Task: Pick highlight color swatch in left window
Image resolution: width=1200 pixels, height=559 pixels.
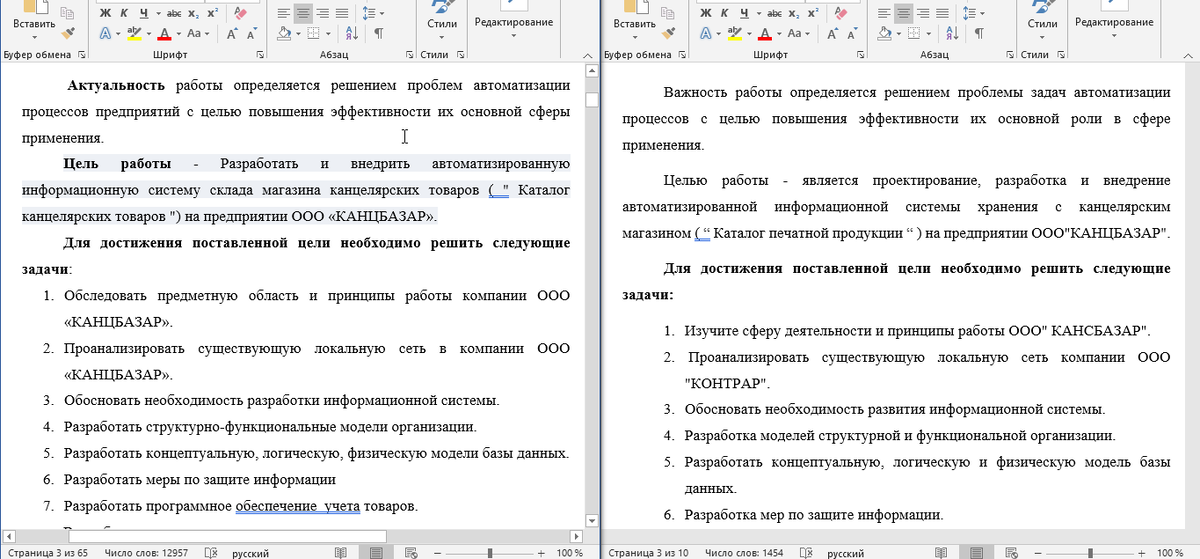Action: point(133,33)
